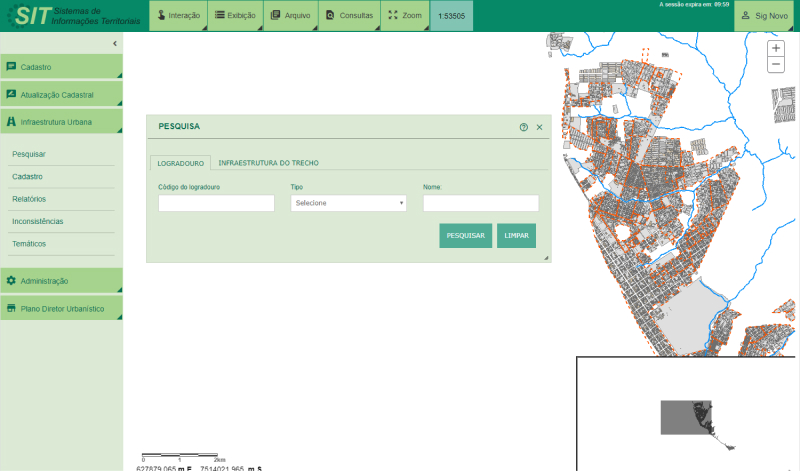Screen dimensions: 800x471
Task: Open the Exibição toolbar menu
Action: click(x=235, y=16)
